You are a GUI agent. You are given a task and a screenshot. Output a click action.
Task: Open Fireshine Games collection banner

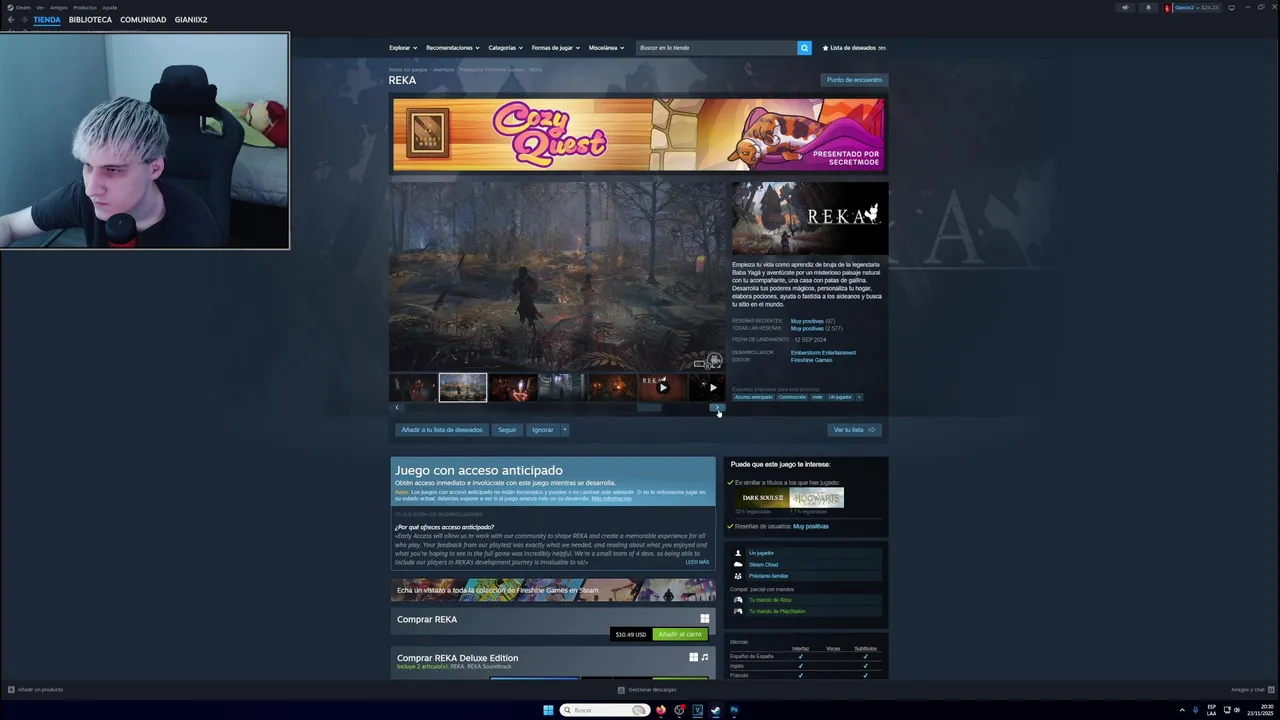(x=553, y=590)
